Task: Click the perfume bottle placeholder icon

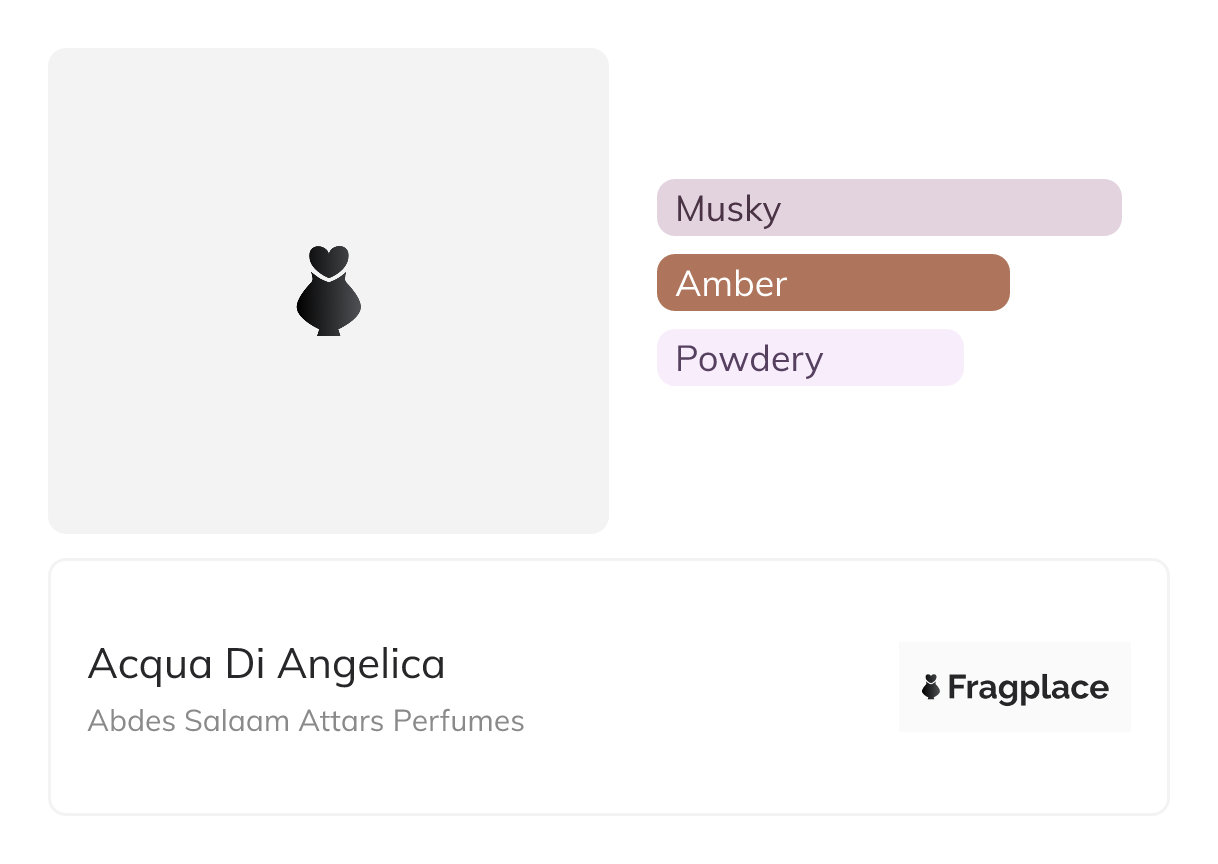Action: click(x=328, y=291)
